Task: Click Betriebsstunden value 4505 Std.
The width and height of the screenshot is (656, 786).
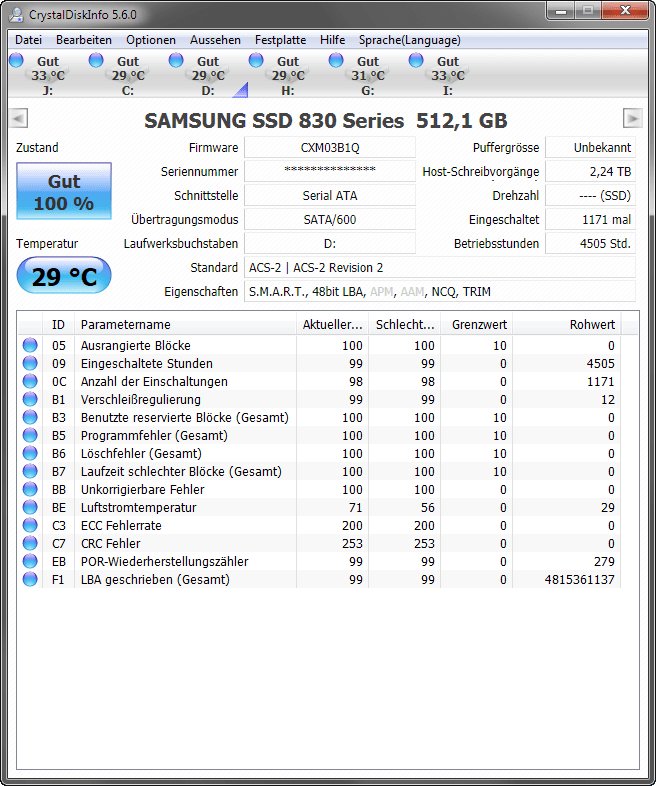Action: [x=590, y=244]
